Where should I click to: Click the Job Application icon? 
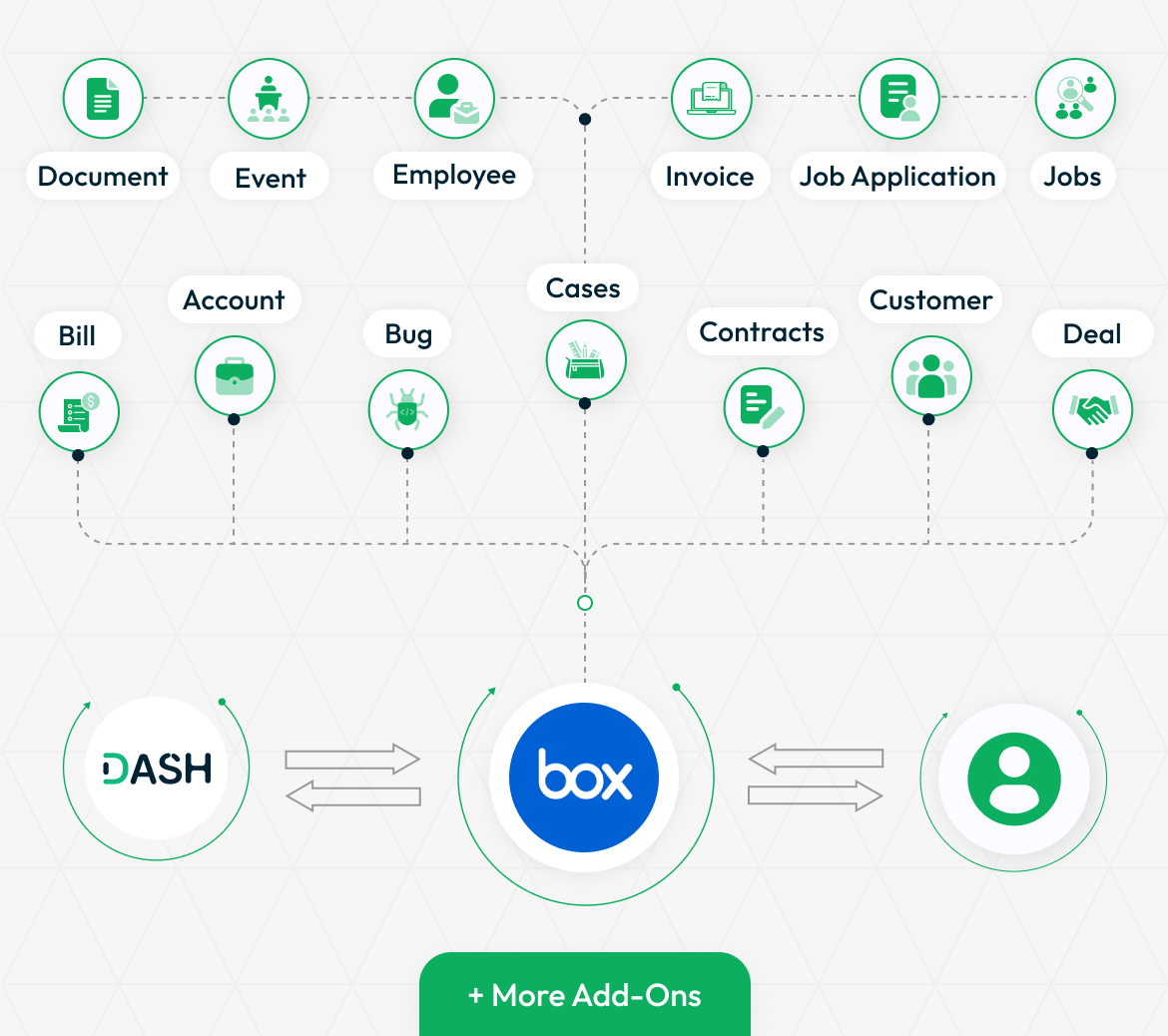tap(899, 99)
